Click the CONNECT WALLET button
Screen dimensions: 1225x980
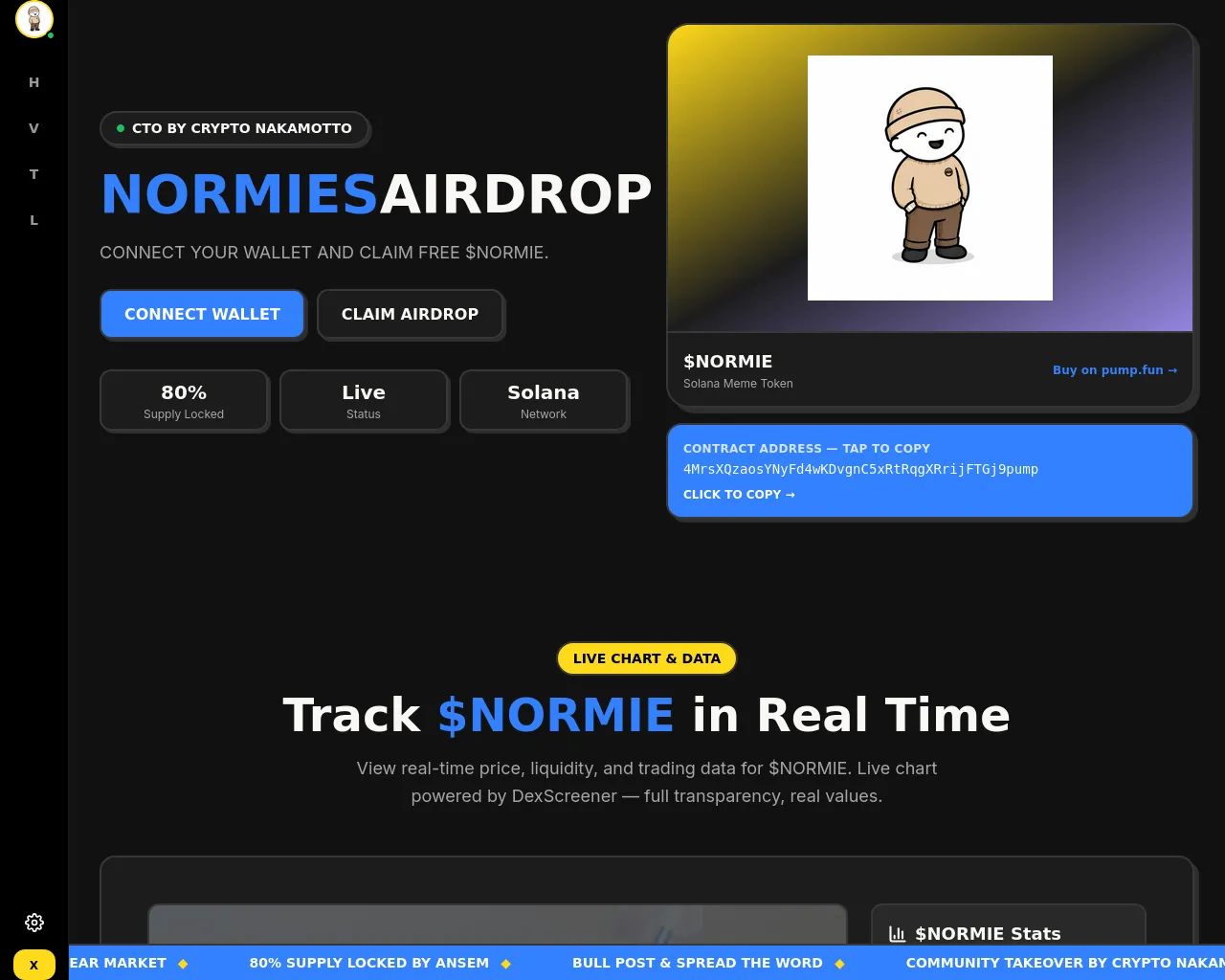click(x=202, y=314)
